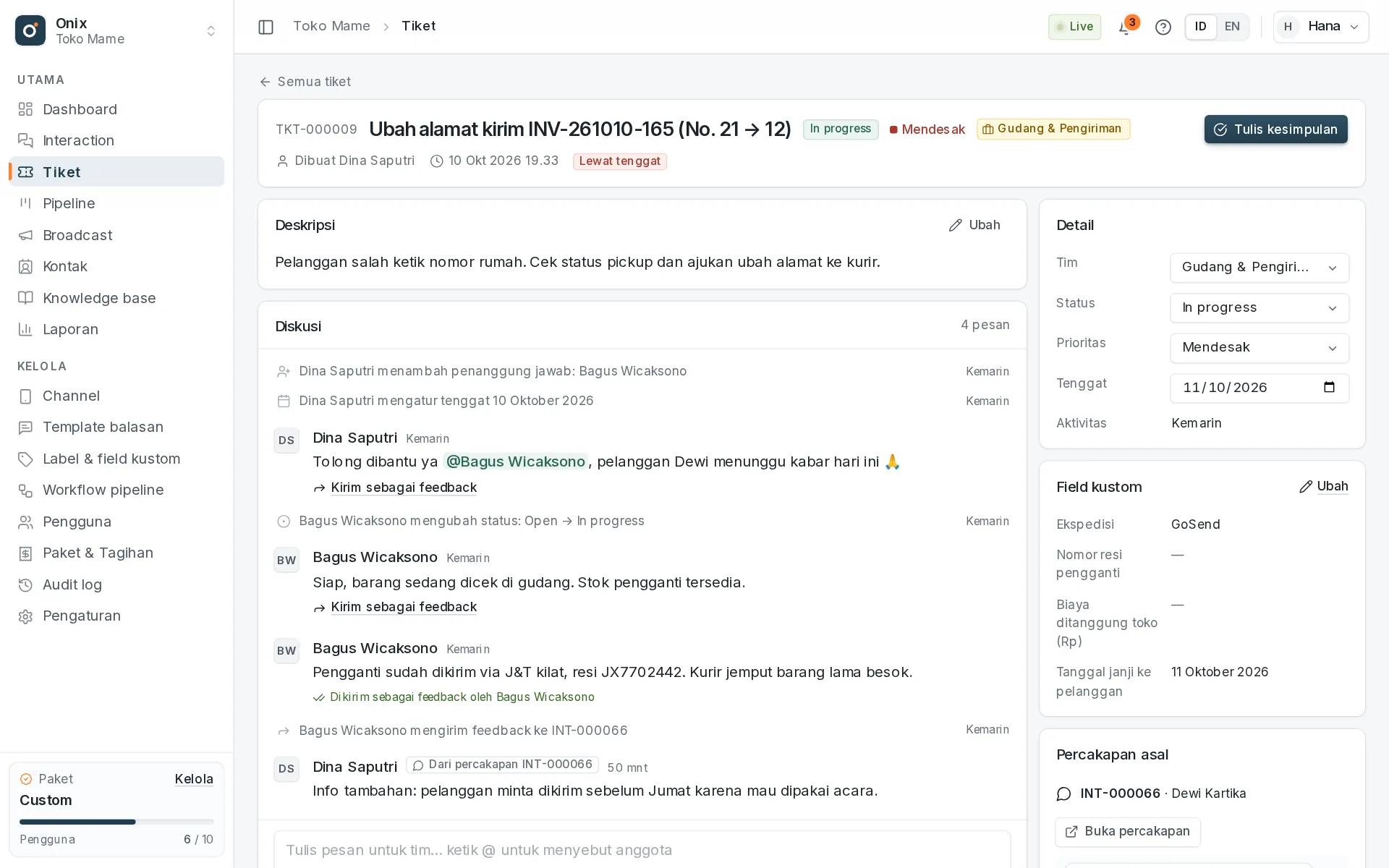
Task: Click the back arrow for Semua tiket
Action: [x=265, y=82]
